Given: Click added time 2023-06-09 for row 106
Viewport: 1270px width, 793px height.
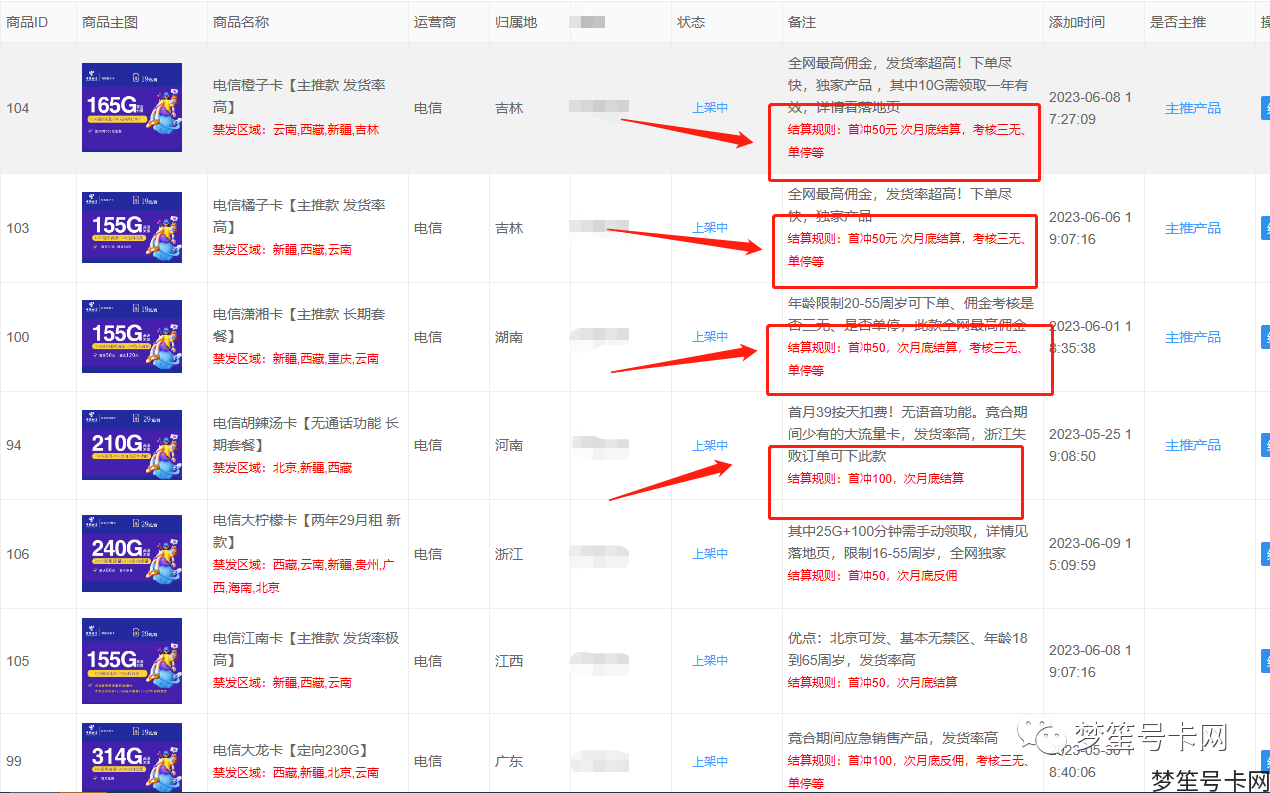Looking at the screenshot, I should click(1091, 554).
